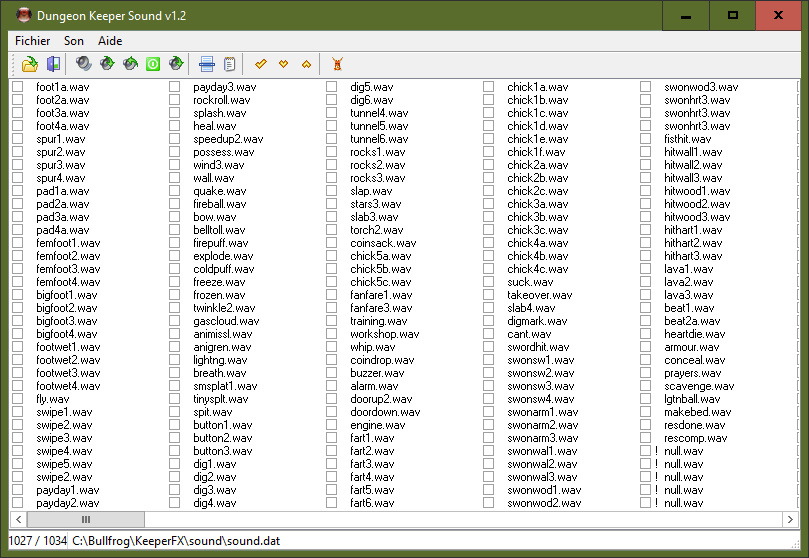Click the status bar path C:\Bullfrog\KeeperFX\sound\sound.dat
The height and width of the screenshot is (558, 809).
click(176, 541)
